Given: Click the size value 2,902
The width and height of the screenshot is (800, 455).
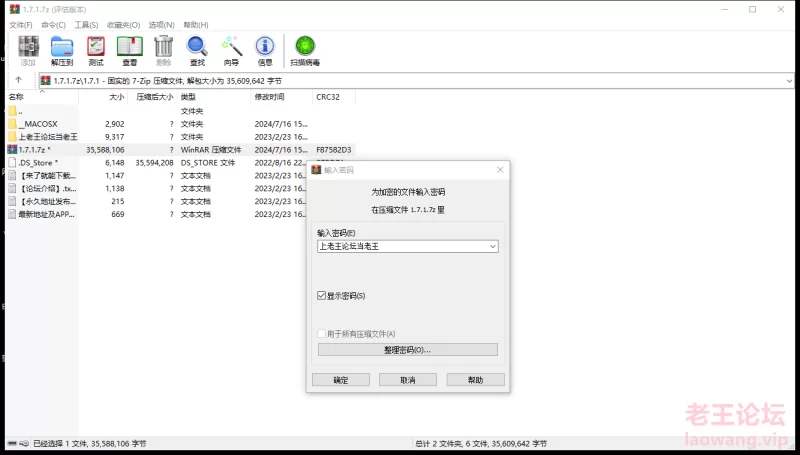Looking at the screenshot, I should (x=115, y=124).
